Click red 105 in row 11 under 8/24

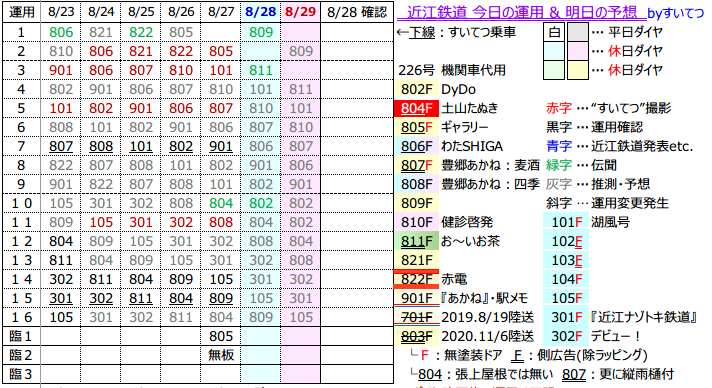pos(101,222)
